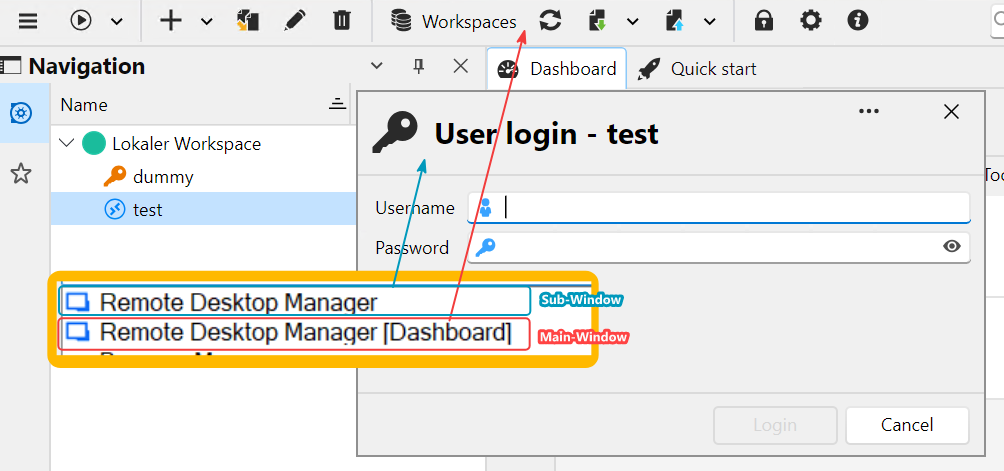Open the dropdown next to the play icon

[117, 22]
